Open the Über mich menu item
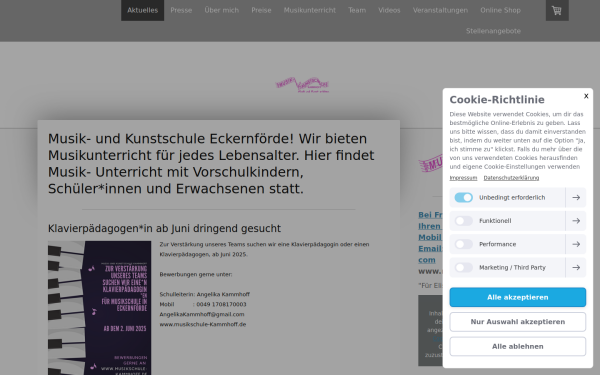Screen dimensions: 600x375 [222, 10]
